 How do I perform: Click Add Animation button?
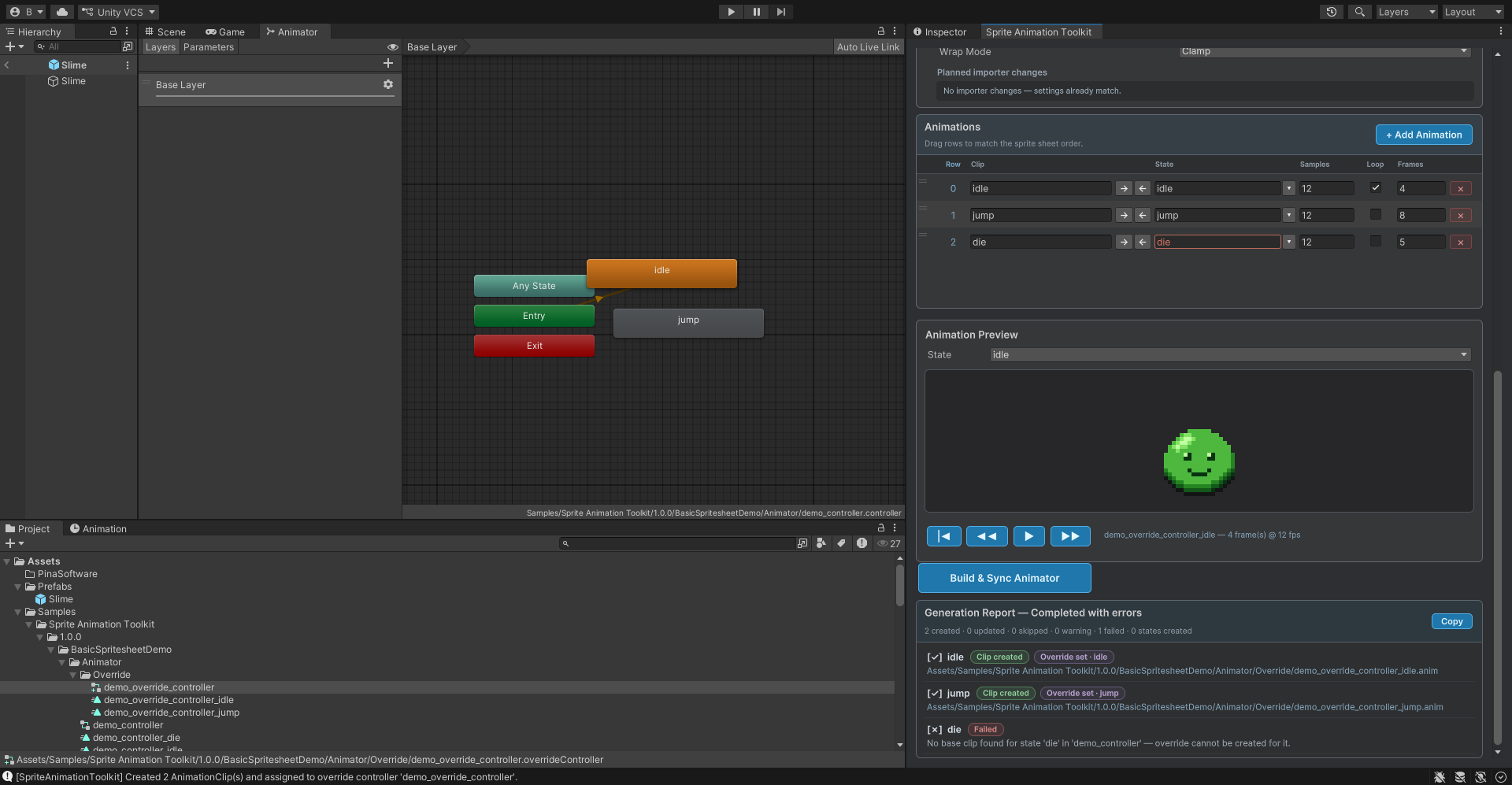[x=1424, y=135]
